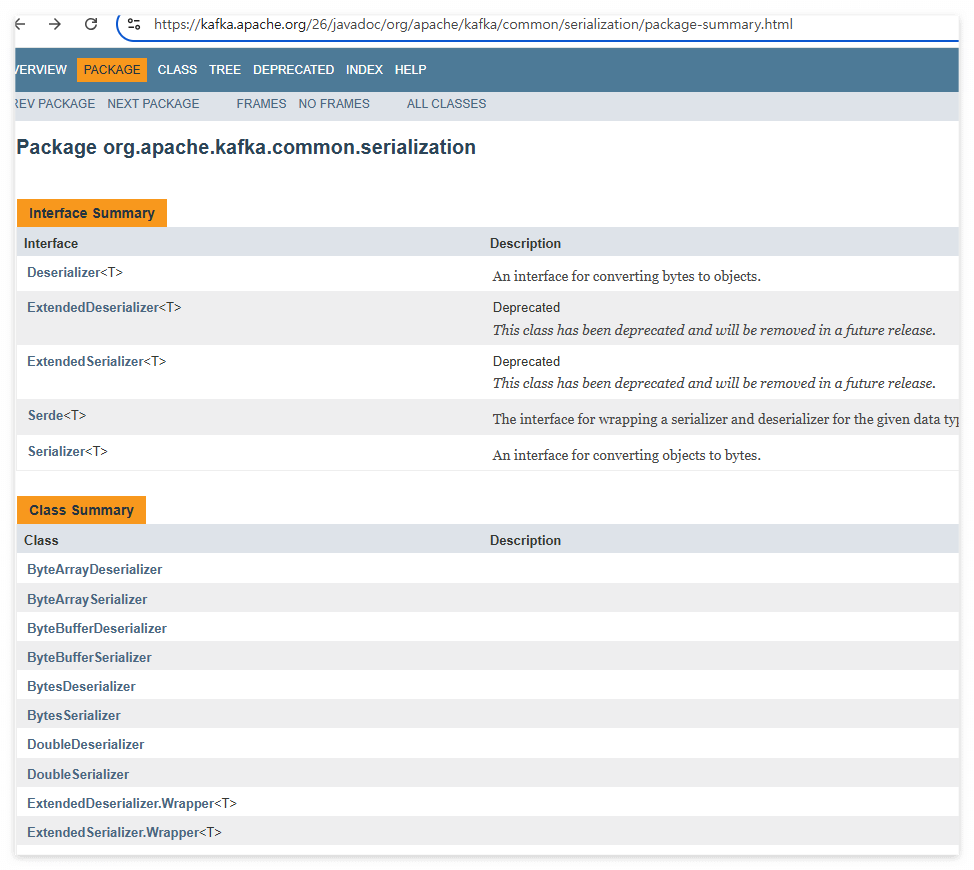Open the ByteArraySerializer class link
This screenshot has height=870, width=974.
tap(87, 599)
